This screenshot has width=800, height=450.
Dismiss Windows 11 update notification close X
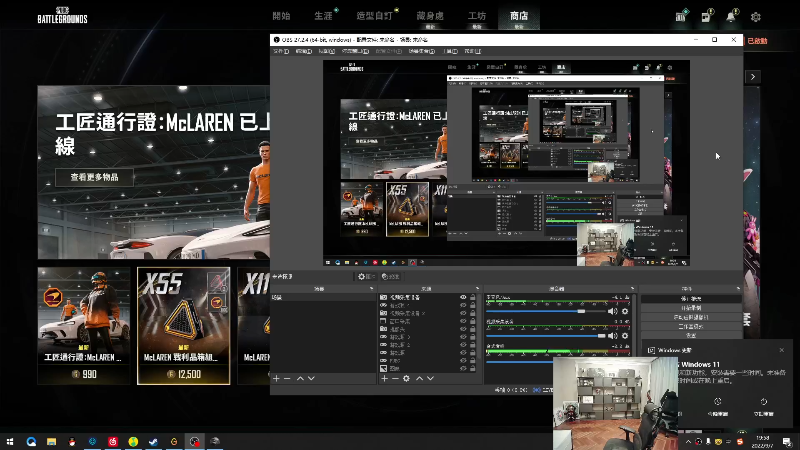pyautogui.click(x=782, y=350)
